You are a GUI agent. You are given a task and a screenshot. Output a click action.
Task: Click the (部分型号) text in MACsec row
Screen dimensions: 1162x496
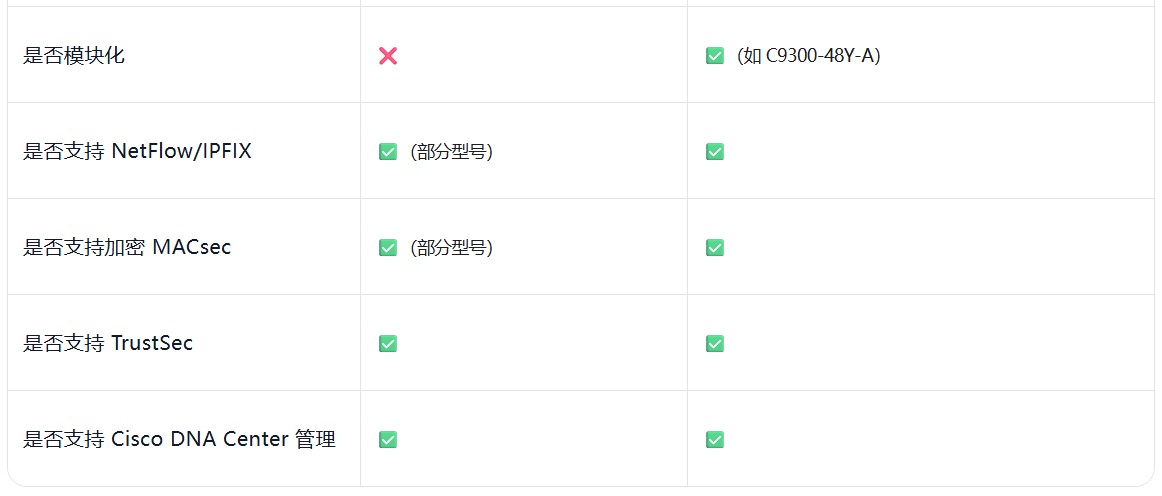coord(451,248)
